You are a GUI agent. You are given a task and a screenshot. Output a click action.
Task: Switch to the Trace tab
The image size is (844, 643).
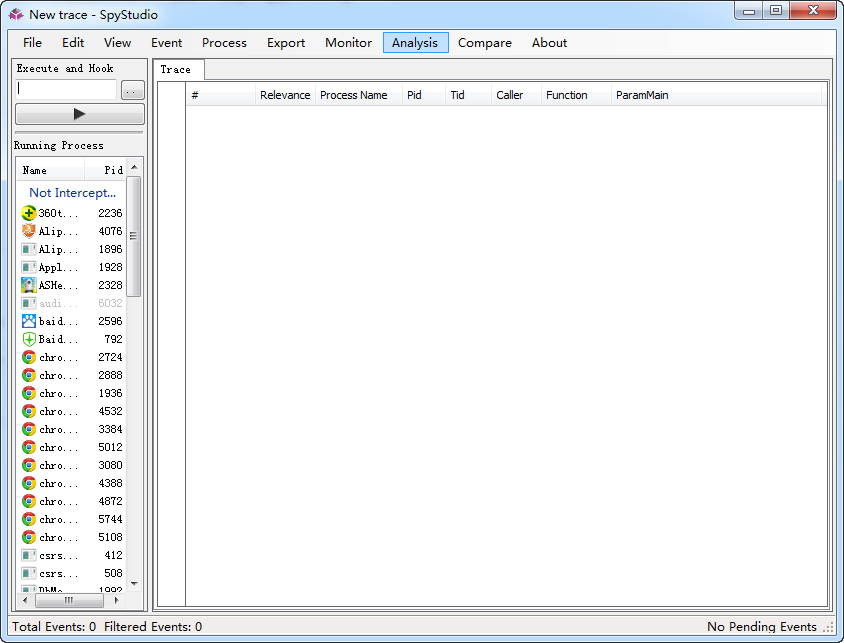(178, 69)
